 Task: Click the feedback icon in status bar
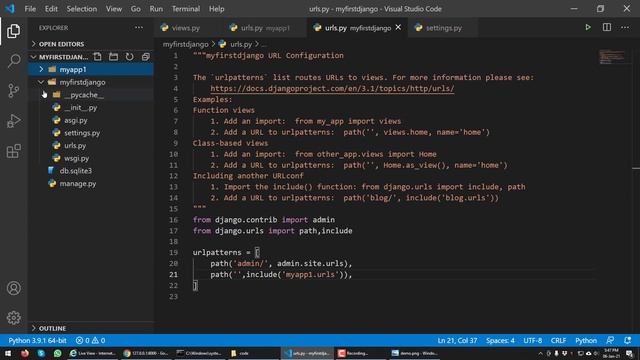(610, 340)
